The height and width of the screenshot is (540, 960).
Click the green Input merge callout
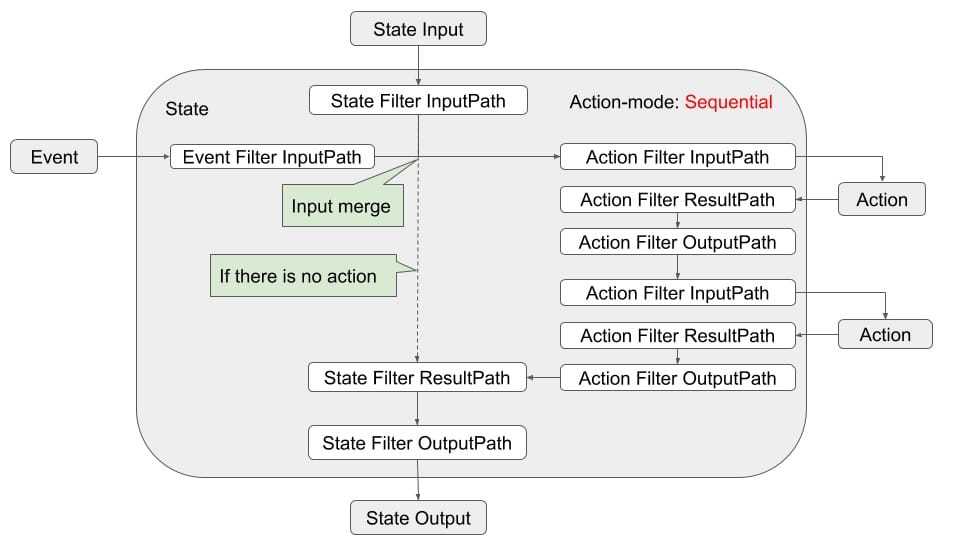point(341,206)
